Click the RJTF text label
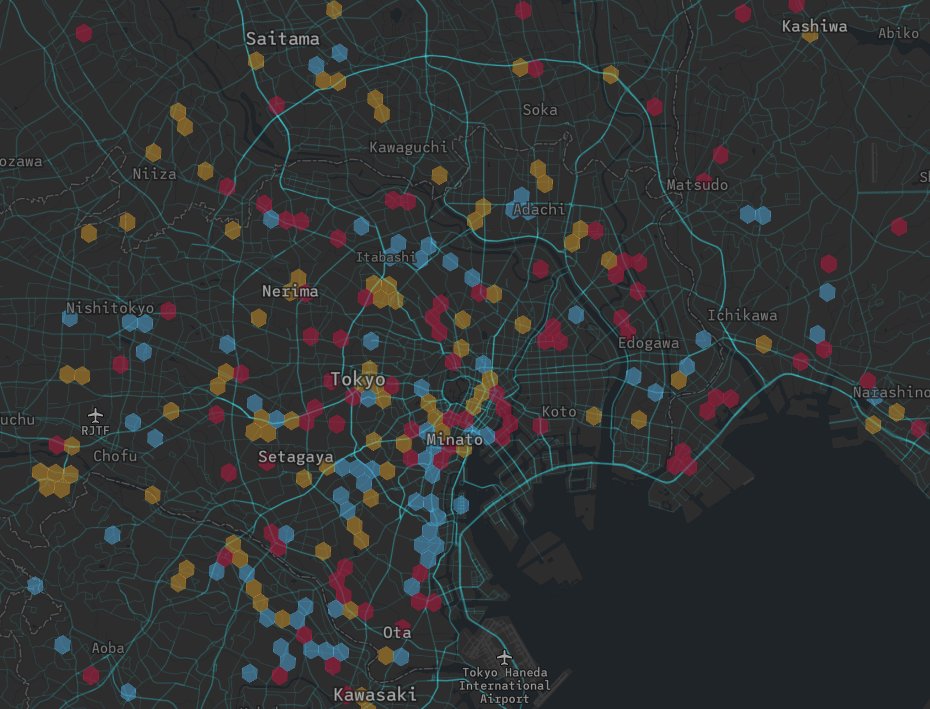Image resolution: width=930 pixels, height=709 pixels. tap(95, 431)
